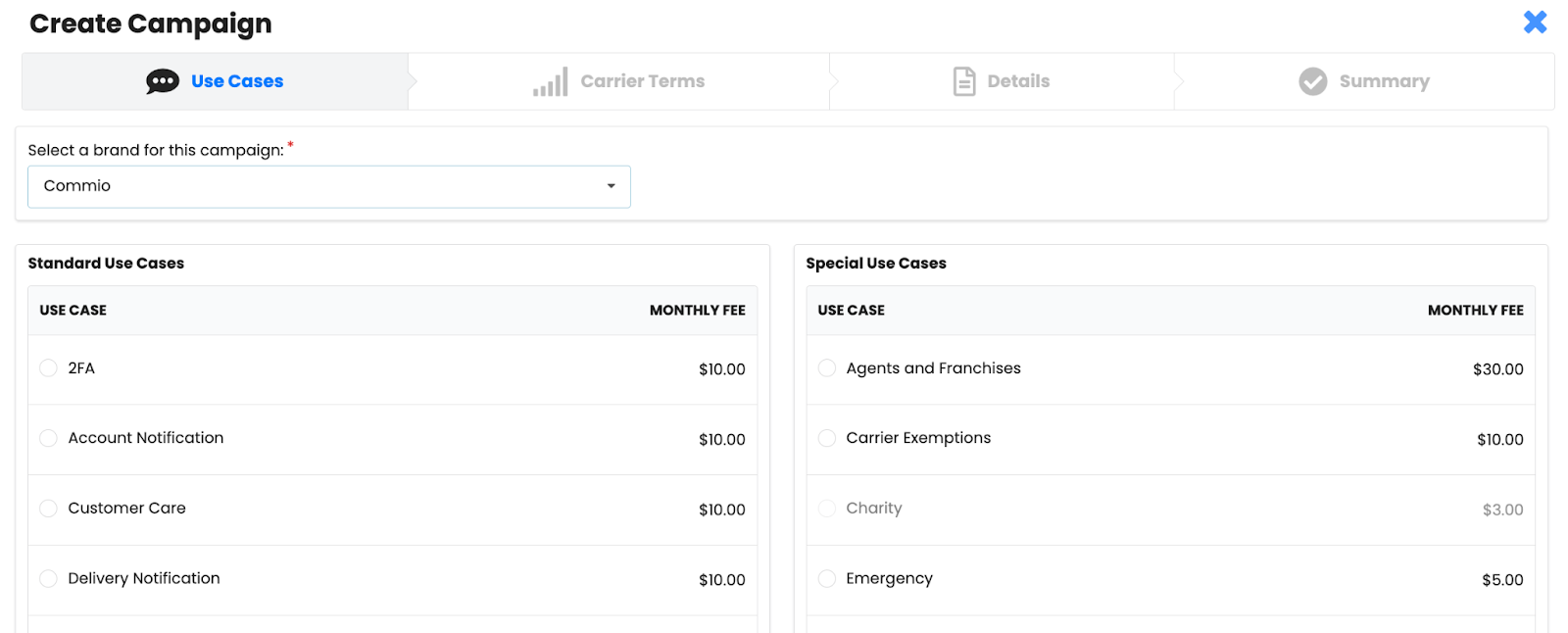Click the Create Campaign title
Viewport: 1568px width, 633px height.
click(x=151, y=24)
